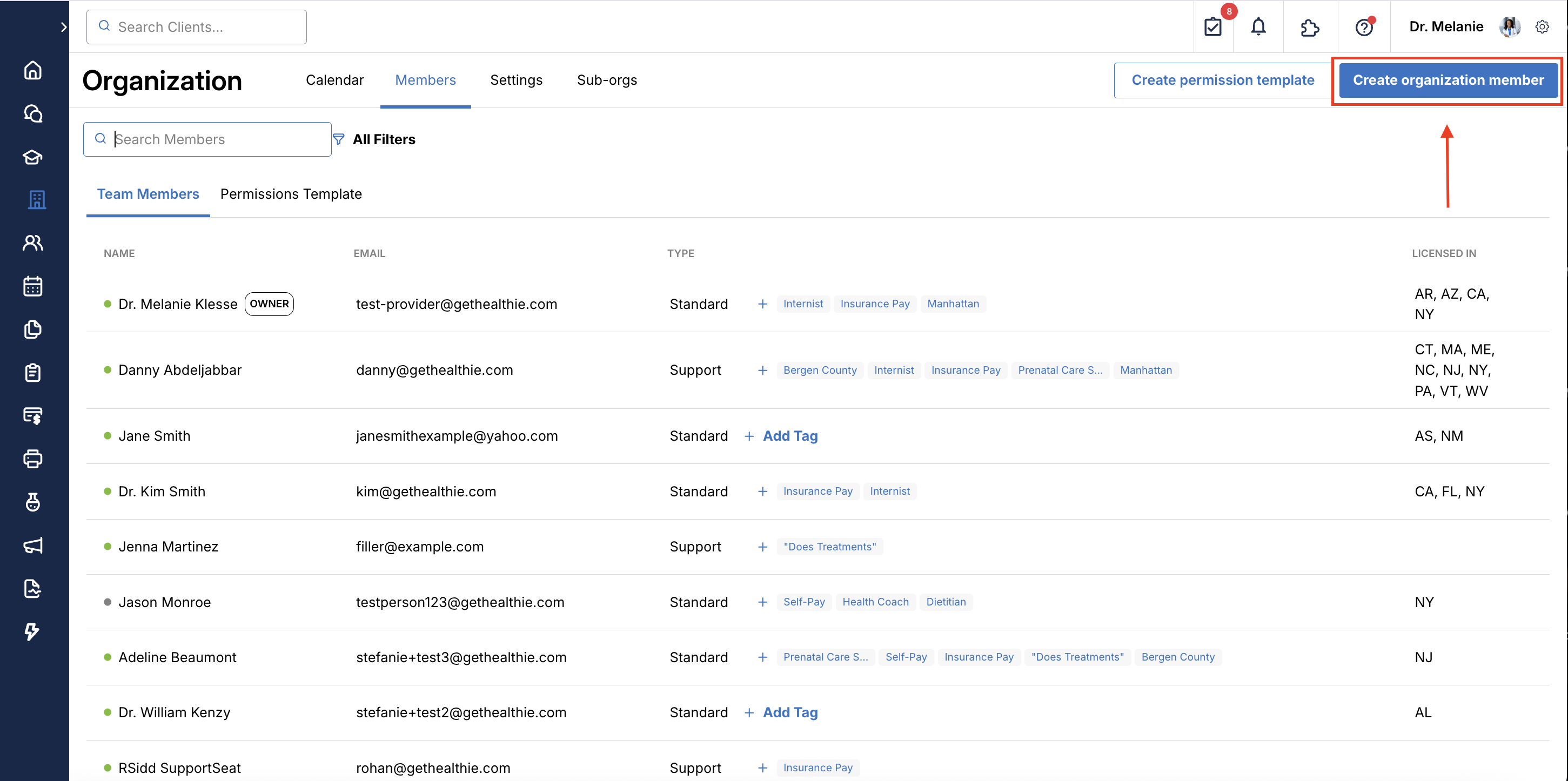Click plus to add tag for Jenna Martinez

pyautogui.click(x=762, y=547)
